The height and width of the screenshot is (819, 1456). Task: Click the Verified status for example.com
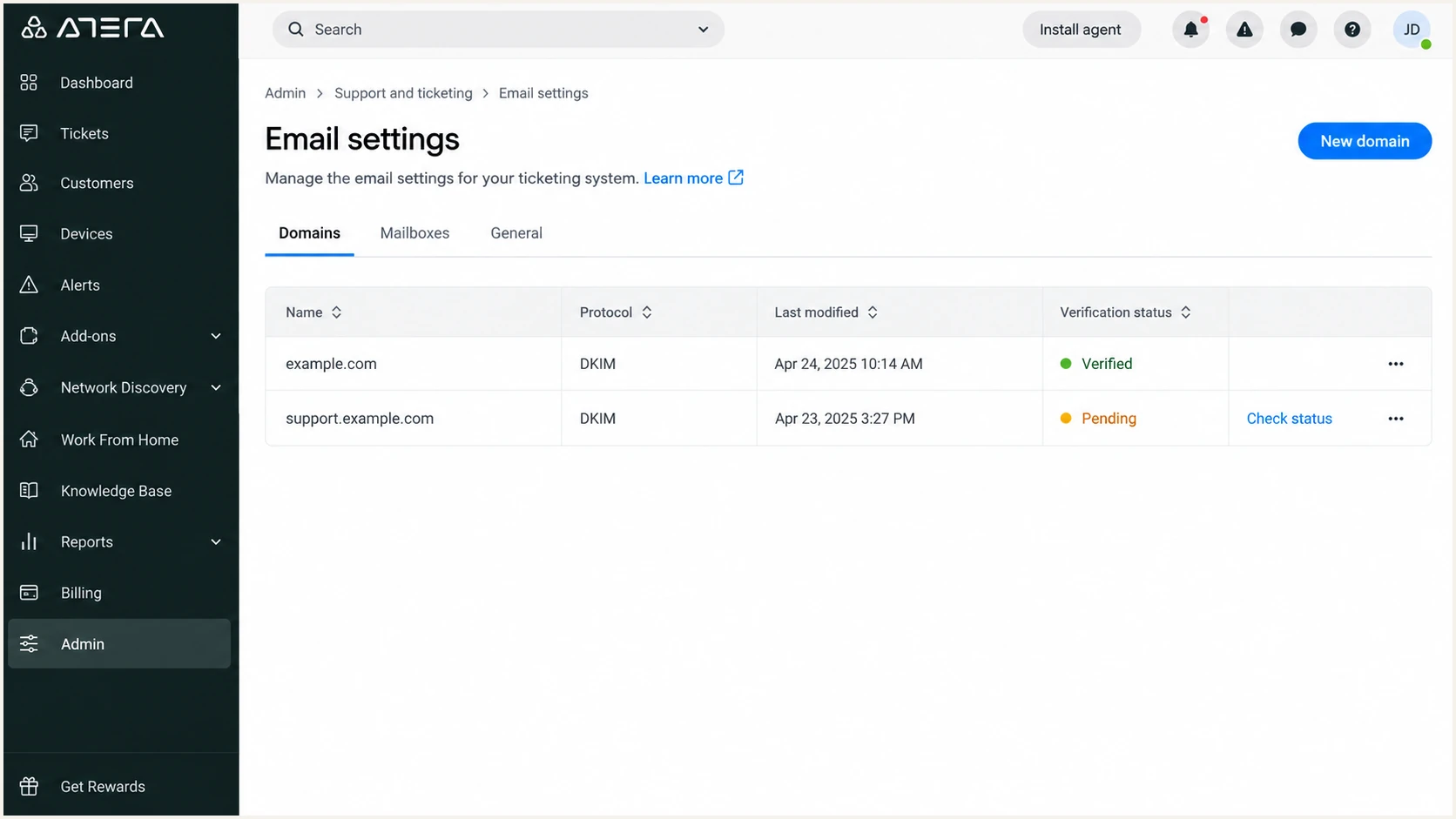pos(1096,364)
